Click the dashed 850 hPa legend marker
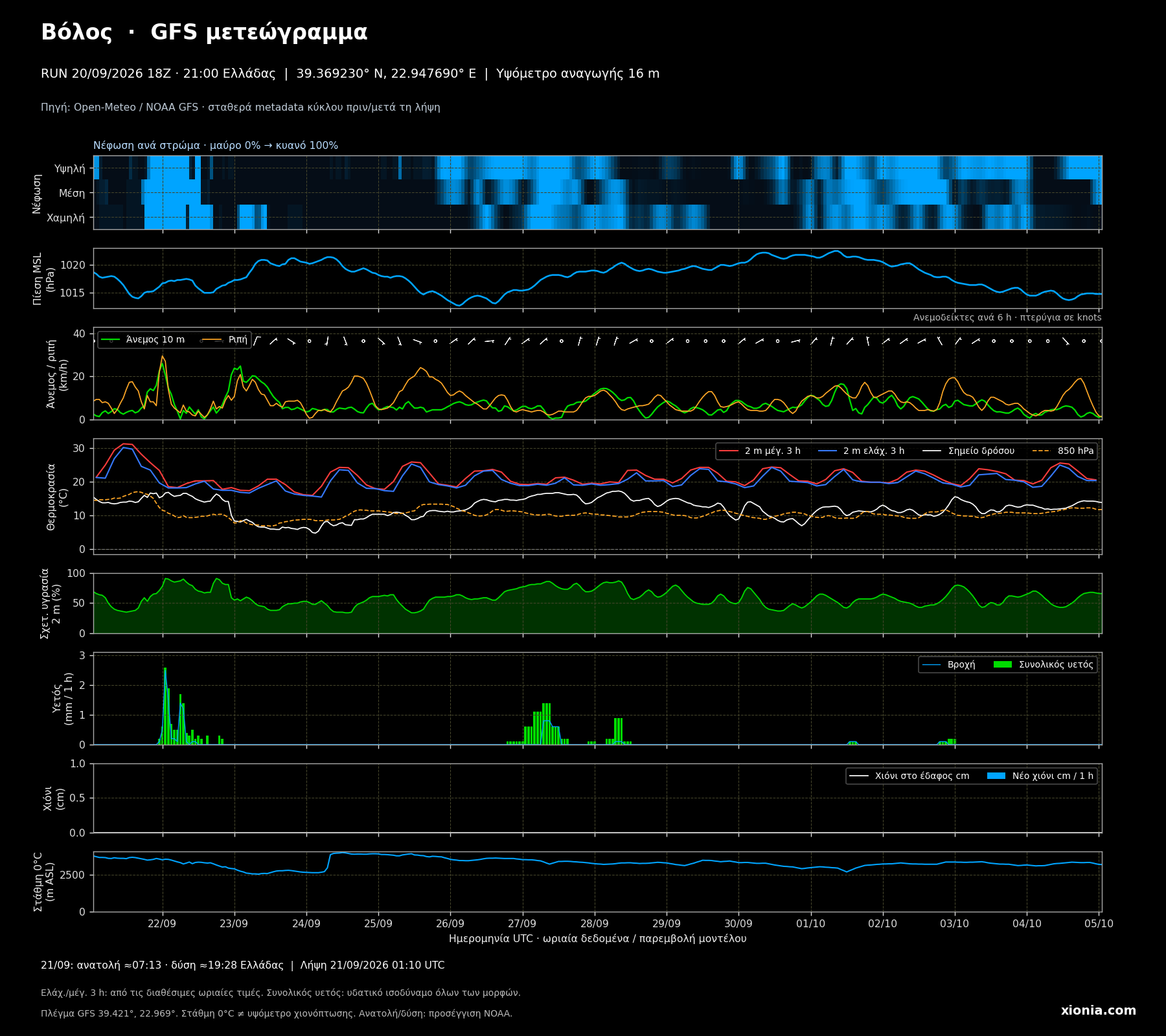The width and height of the screenshot is (1166, 1036). [1042, 451]
